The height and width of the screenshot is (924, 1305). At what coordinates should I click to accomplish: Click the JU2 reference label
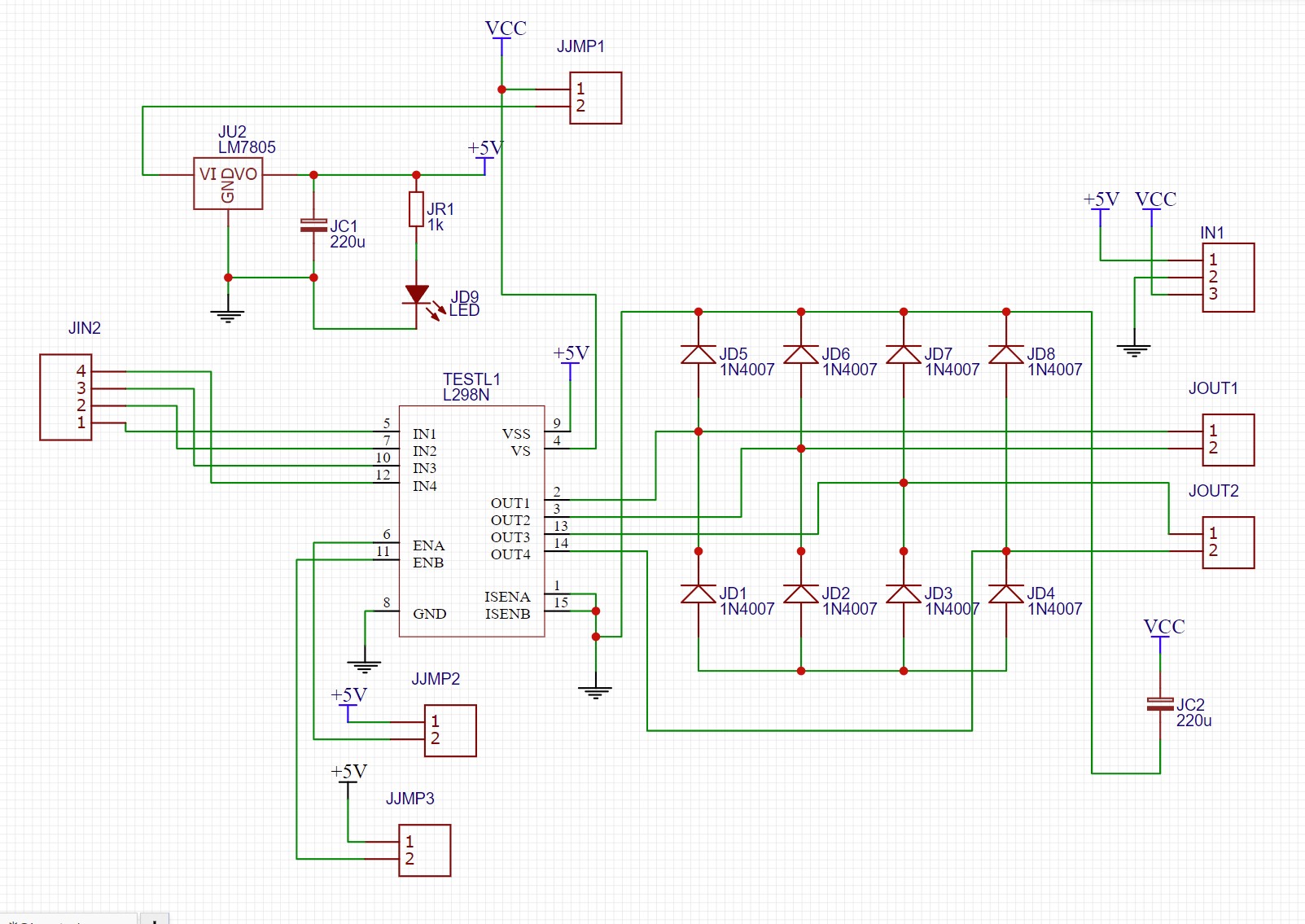click(x=232, y=132)
